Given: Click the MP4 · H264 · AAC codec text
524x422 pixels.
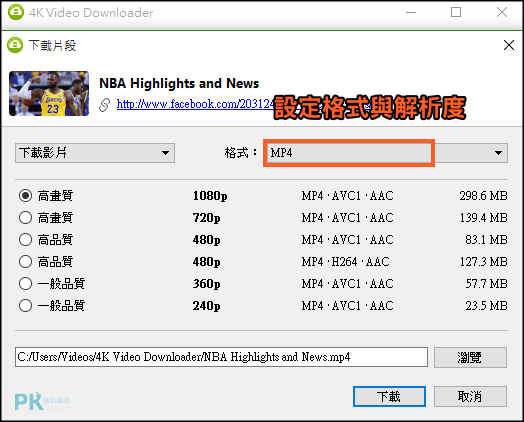Looking at the screenshot, I should [346, 262].
